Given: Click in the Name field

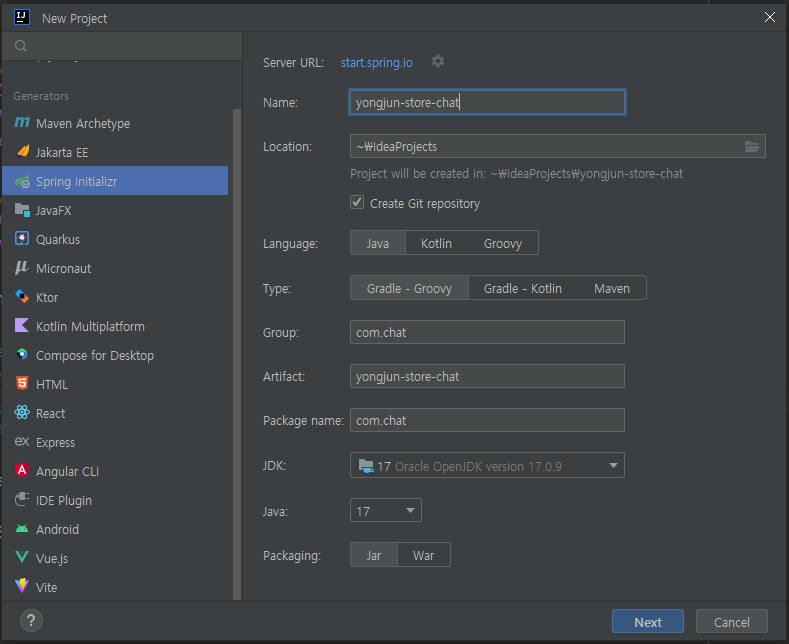Looking at the screenshot, I should (487, 102).
